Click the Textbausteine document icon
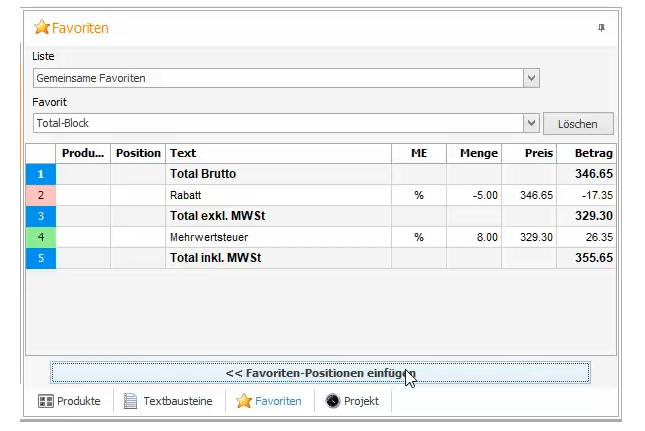Screen dimensions: 645x431 (130, 401)
